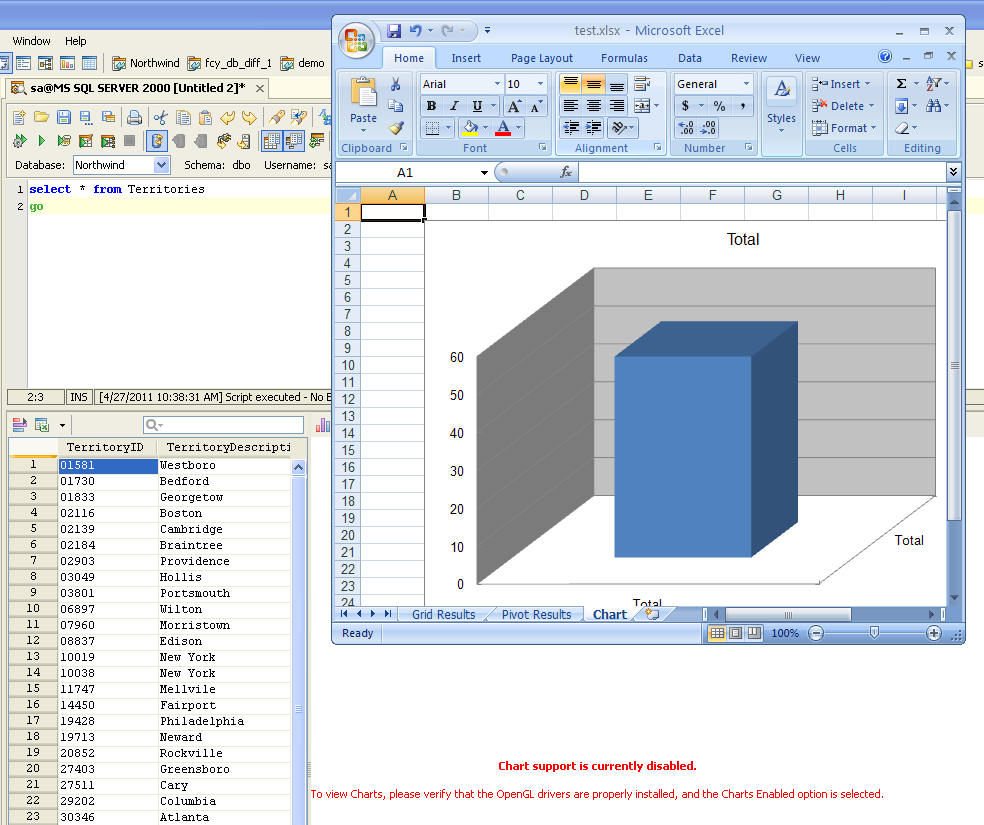Toggle Center text alignment in Excel
This screenshot has width=984, height=825.
click(594, 106)
